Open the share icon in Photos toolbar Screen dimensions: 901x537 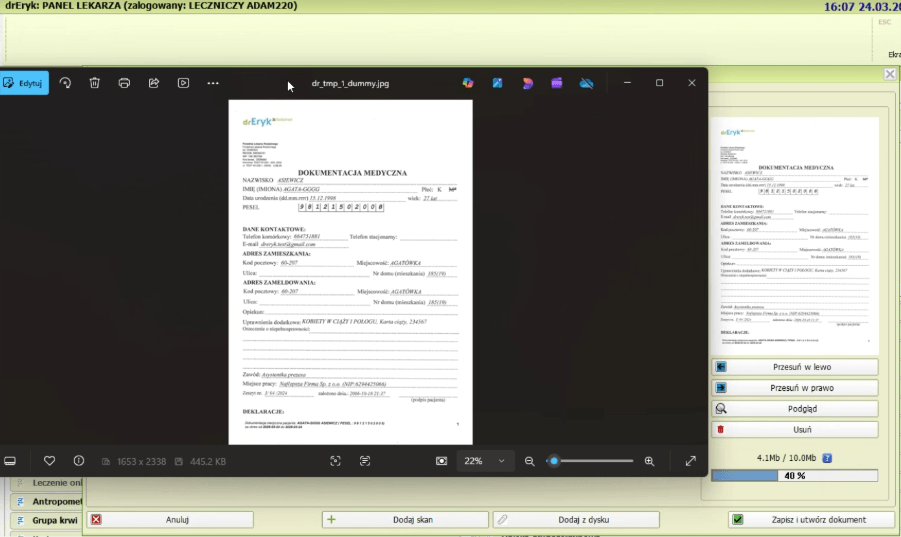pos(154,83)
